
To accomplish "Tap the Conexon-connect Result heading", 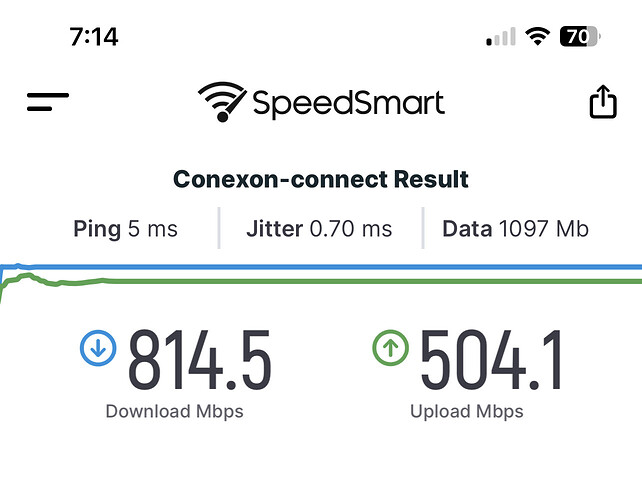I will [321, 179].
